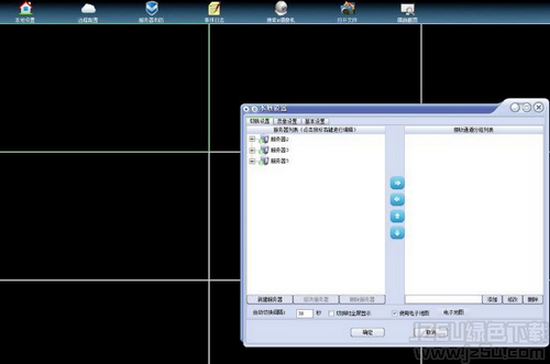
Task: Click the webcam camera search icon
Action: 281,8
